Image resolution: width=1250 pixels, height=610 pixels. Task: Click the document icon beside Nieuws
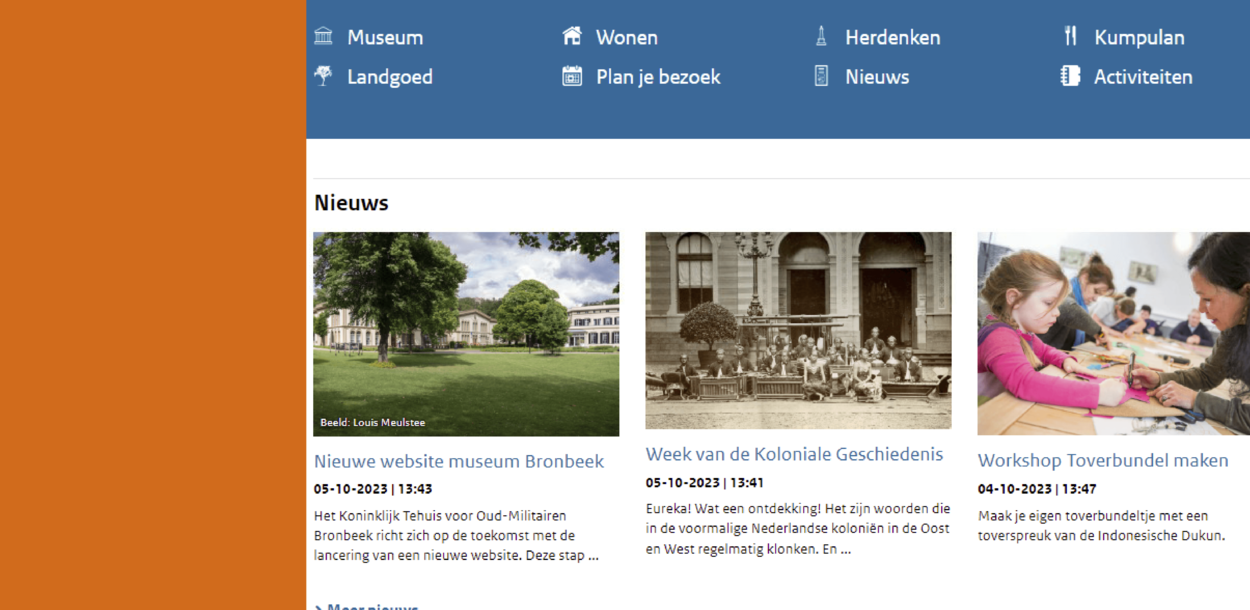[821, 76]
